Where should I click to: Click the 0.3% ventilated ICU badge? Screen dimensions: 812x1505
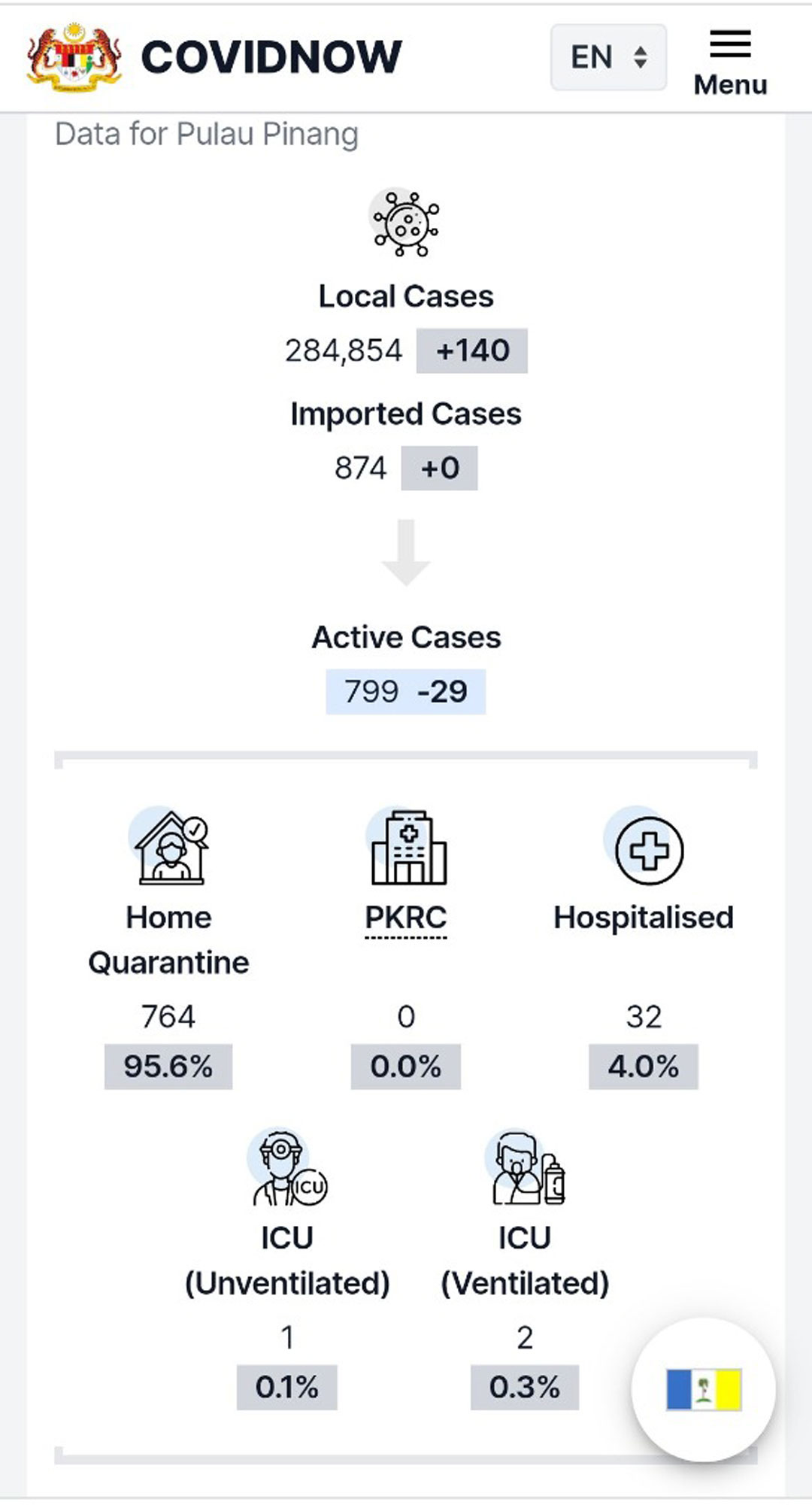525,1387
